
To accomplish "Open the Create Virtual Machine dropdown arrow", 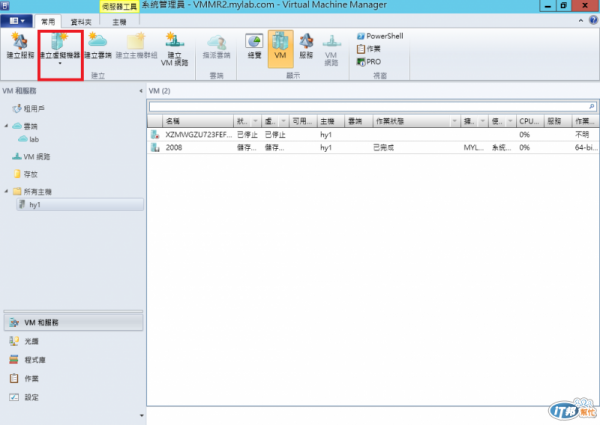I will (x=60, y=64).
